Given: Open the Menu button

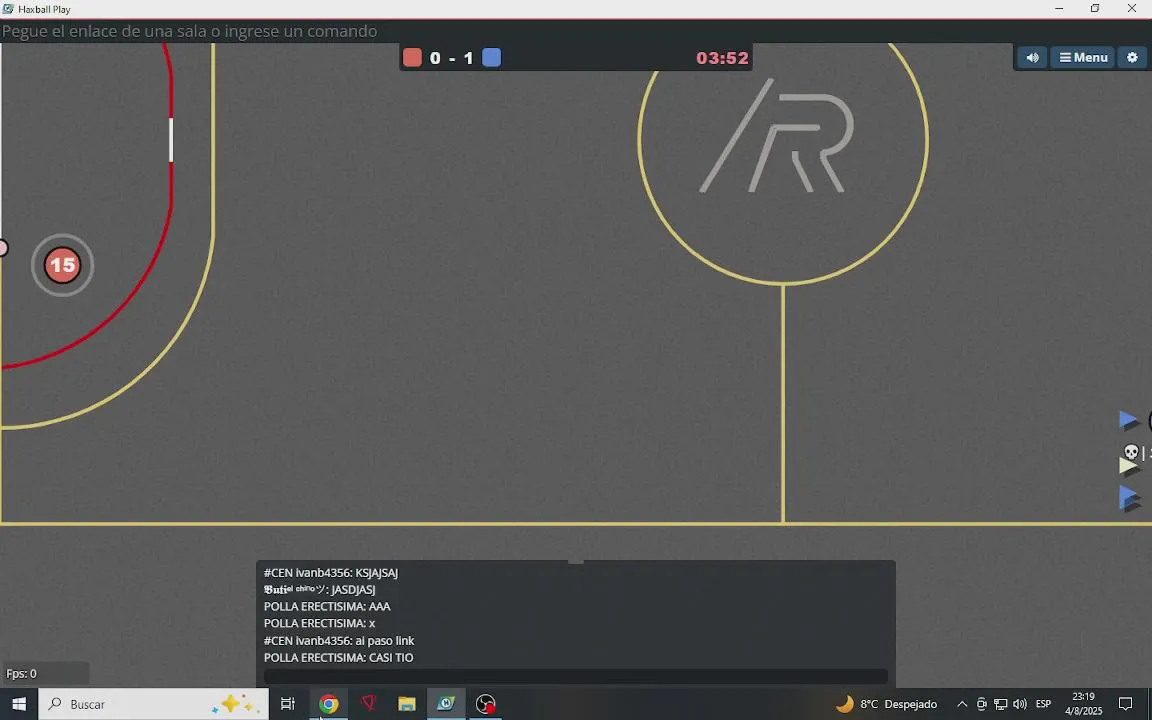Looking at the screenshot, I should point(1083,57).
